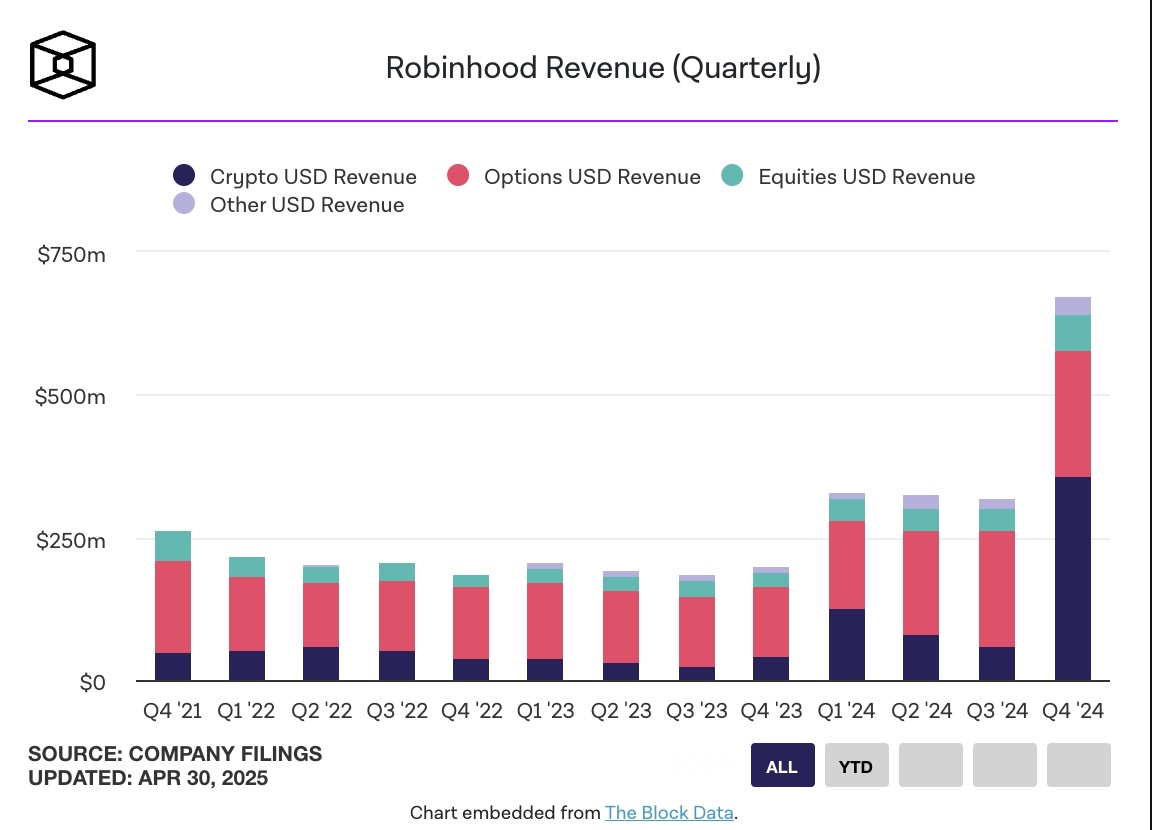
Task: Click the Equities USD Revenue legend label
Action: coord(867,177)
